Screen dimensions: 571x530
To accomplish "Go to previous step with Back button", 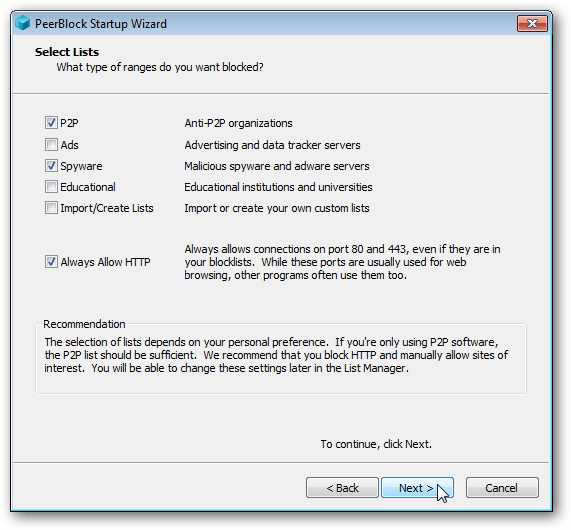I will (342, 487).
